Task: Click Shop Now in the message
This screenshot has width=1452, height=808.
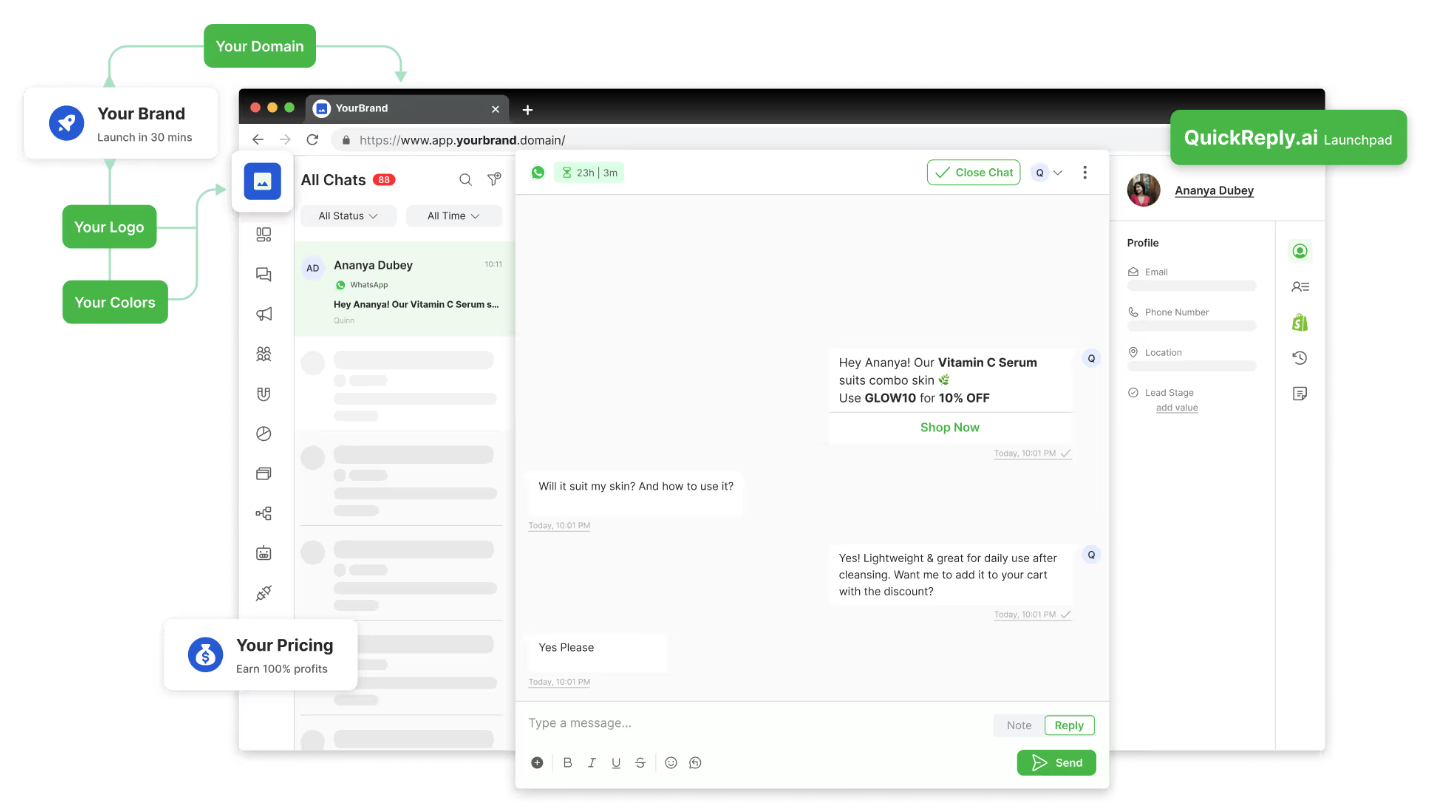Action: [950, 427]
